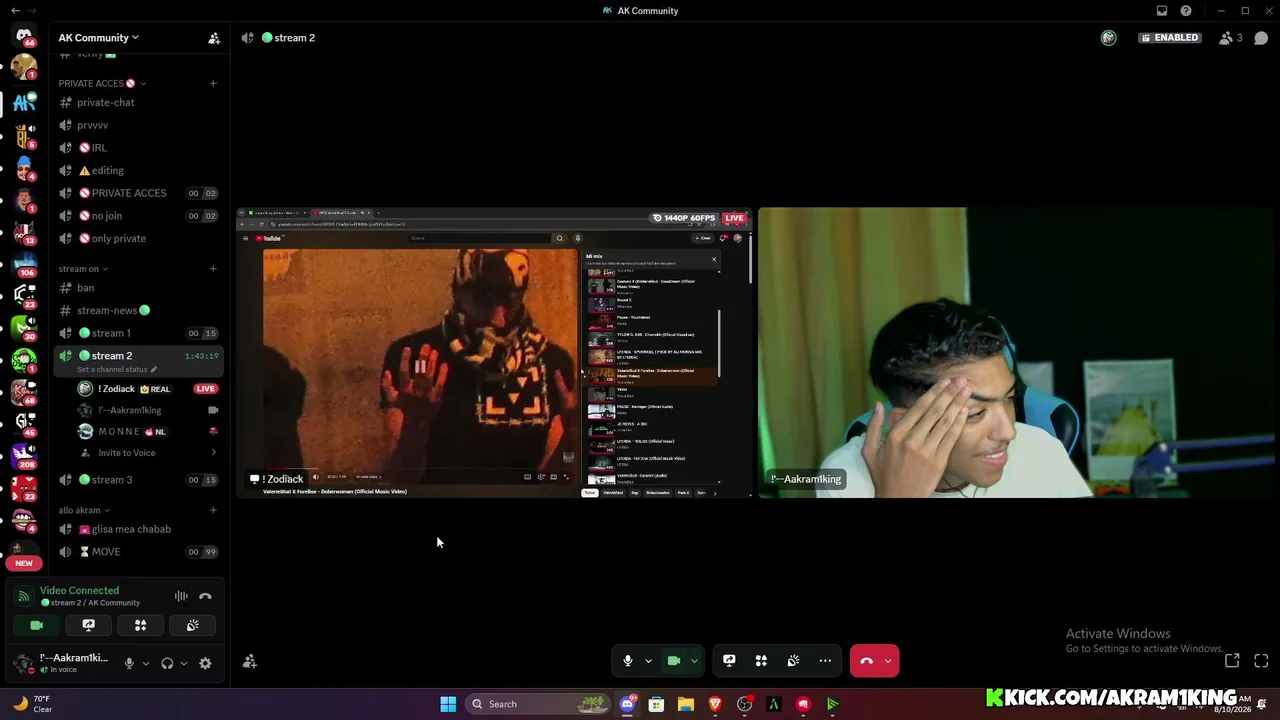Image resolution: width=1280 pixels, height=720 pixels.
Task: Invite people via icon beside AK Community
Action: tap(214, 38)
